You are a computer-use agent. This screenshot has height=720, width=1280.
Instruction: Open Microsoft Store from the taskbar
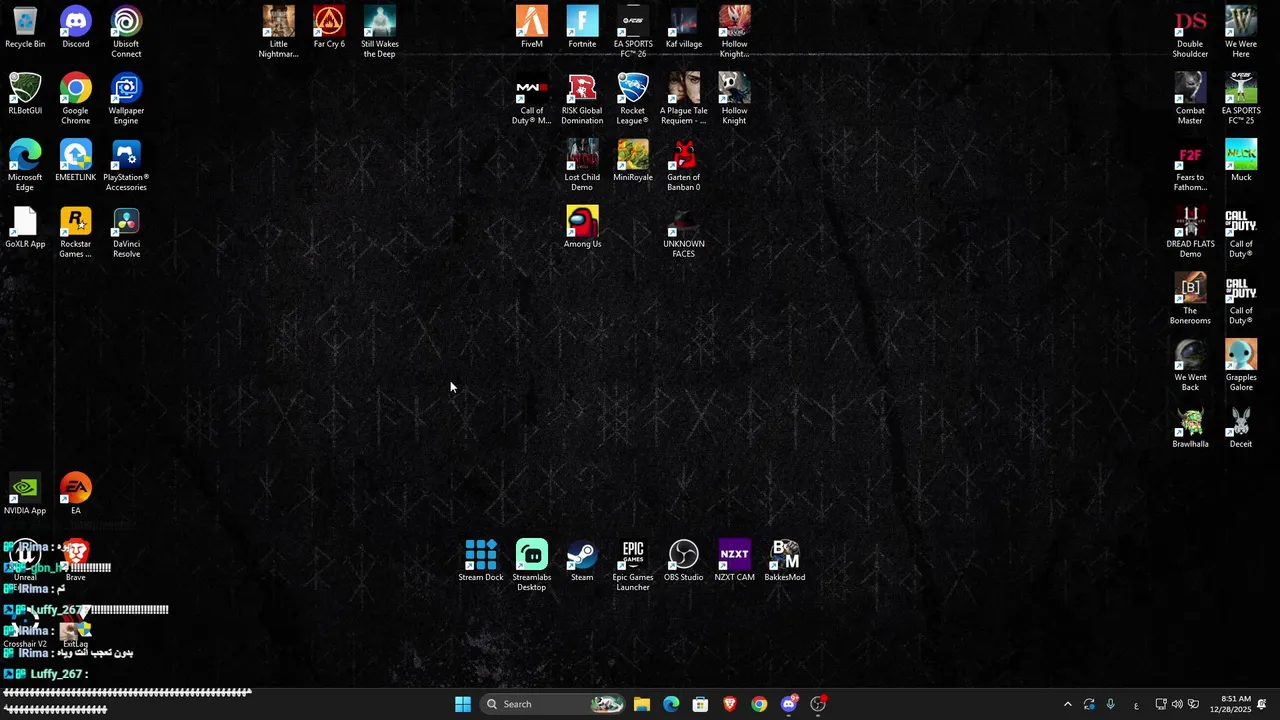click(700, 704)
